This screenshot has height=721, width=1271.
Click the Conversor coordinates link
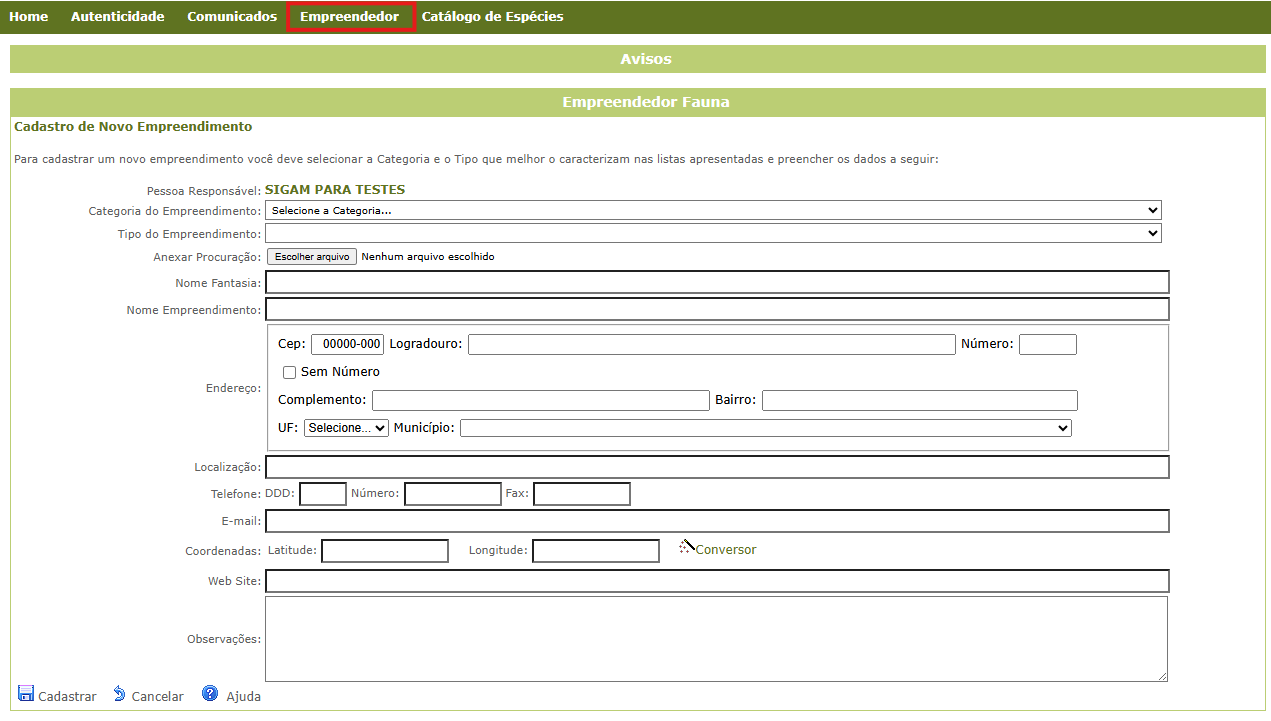click(x=726, y=550)
